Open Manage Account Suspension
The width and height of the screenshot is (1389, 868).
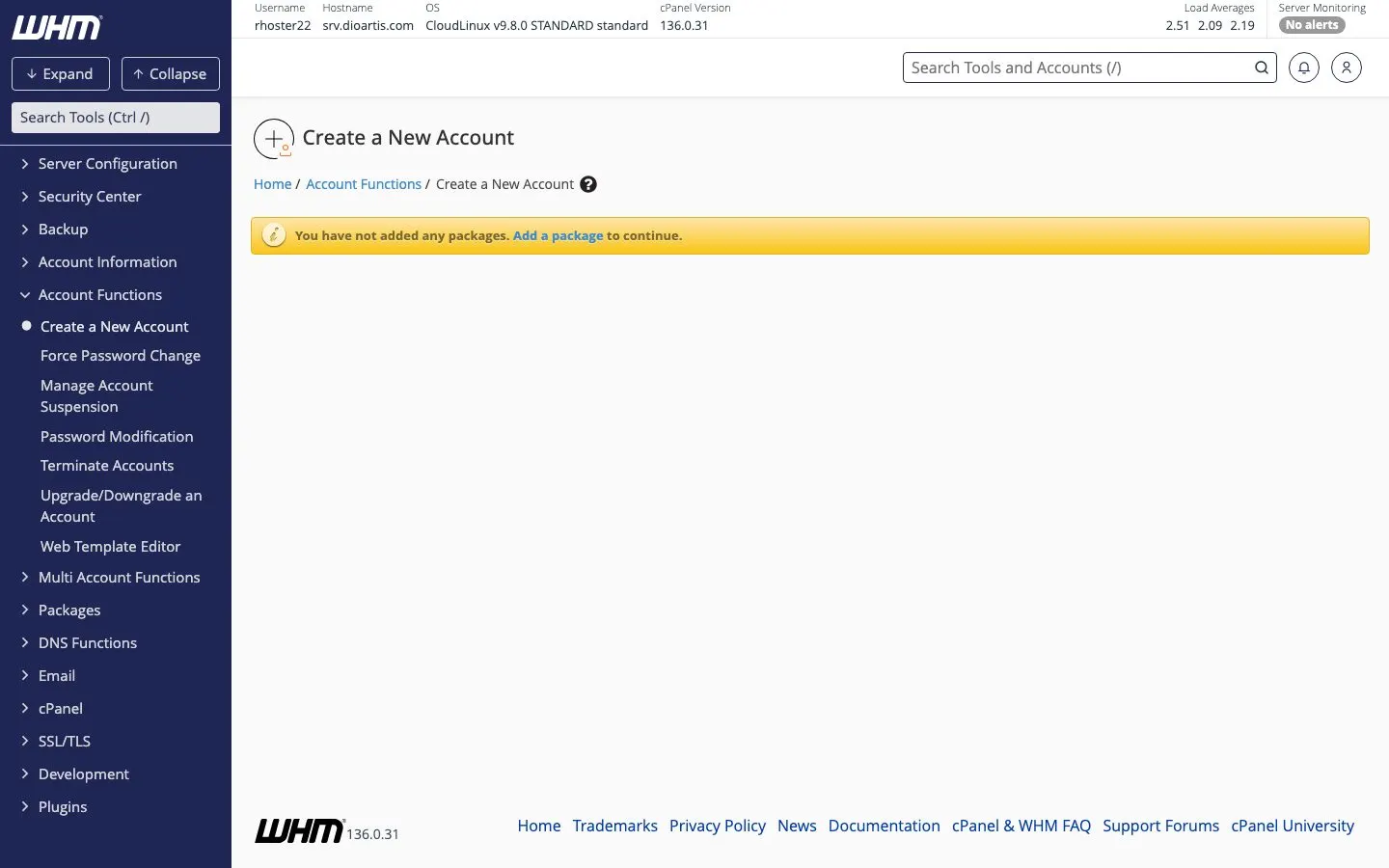tap(96, 396)
